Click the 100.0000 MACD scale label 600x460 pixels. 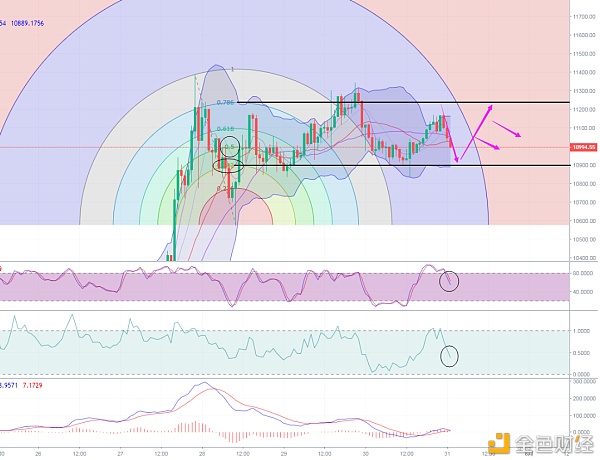(x=583, y=415)
